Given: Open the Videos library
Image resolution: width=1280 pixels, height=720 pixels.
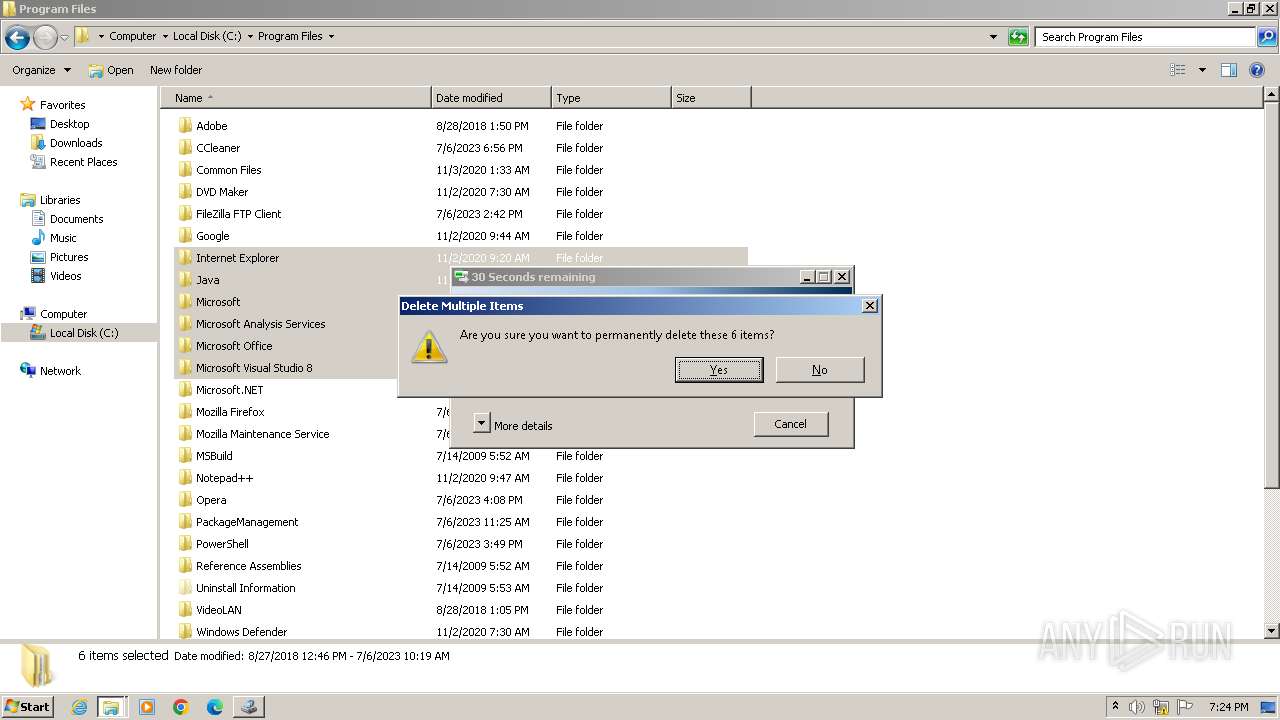Looking at the screenshot, I should pyautogui.click(x=65, y=276).
